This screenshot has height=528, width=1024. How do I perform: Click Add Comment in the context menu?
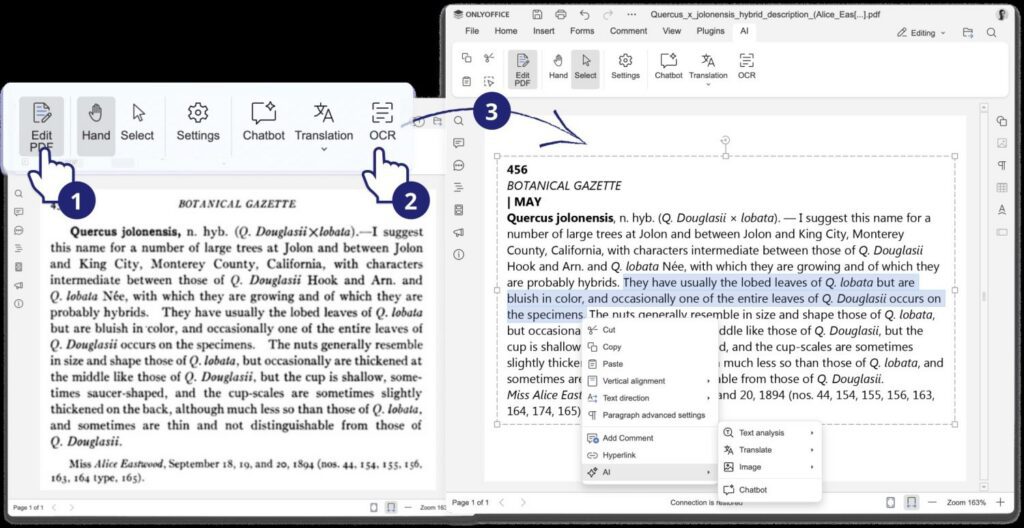[x=627, y=438]
